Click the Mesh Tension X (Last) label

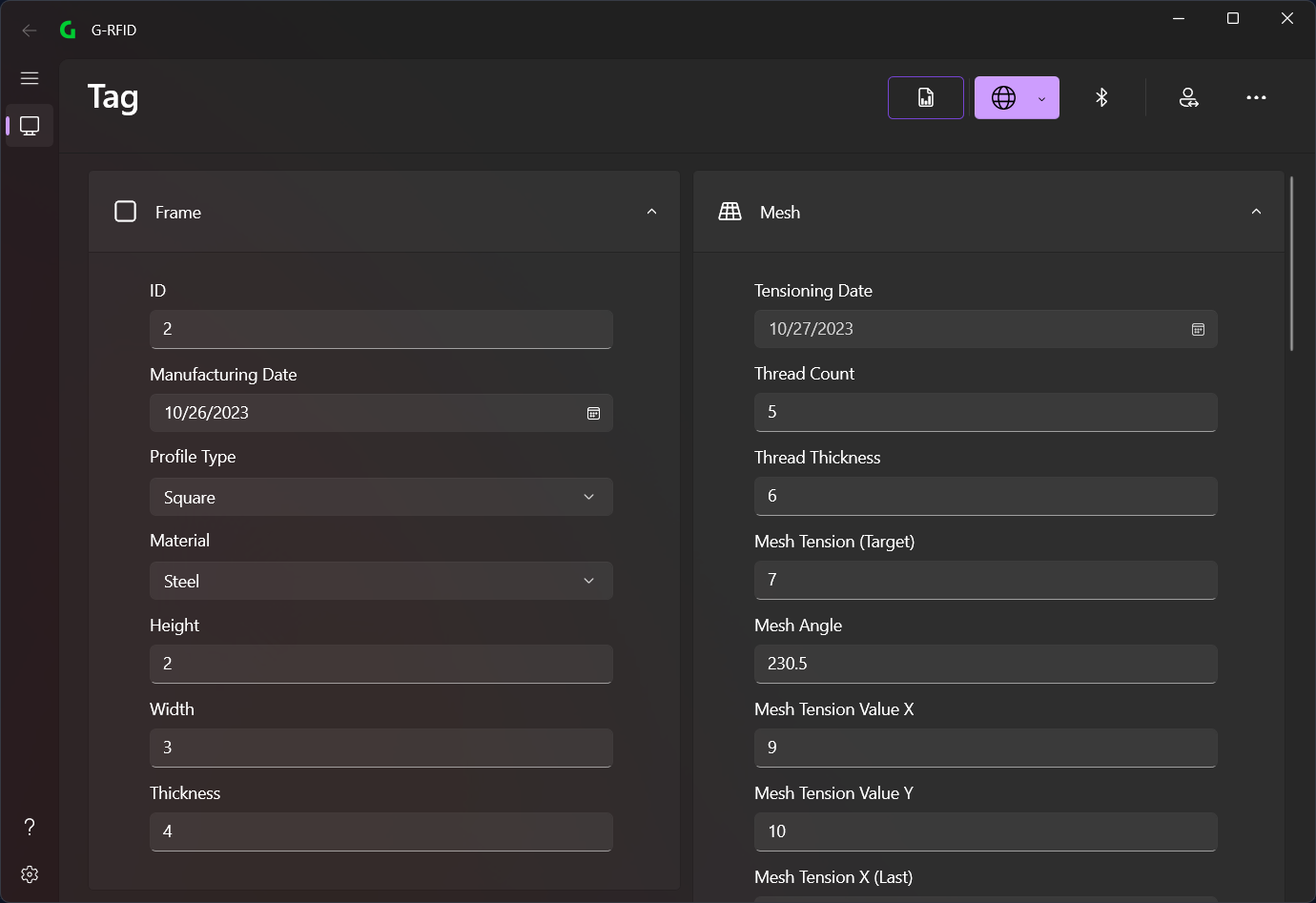click(x=833, y=877)
